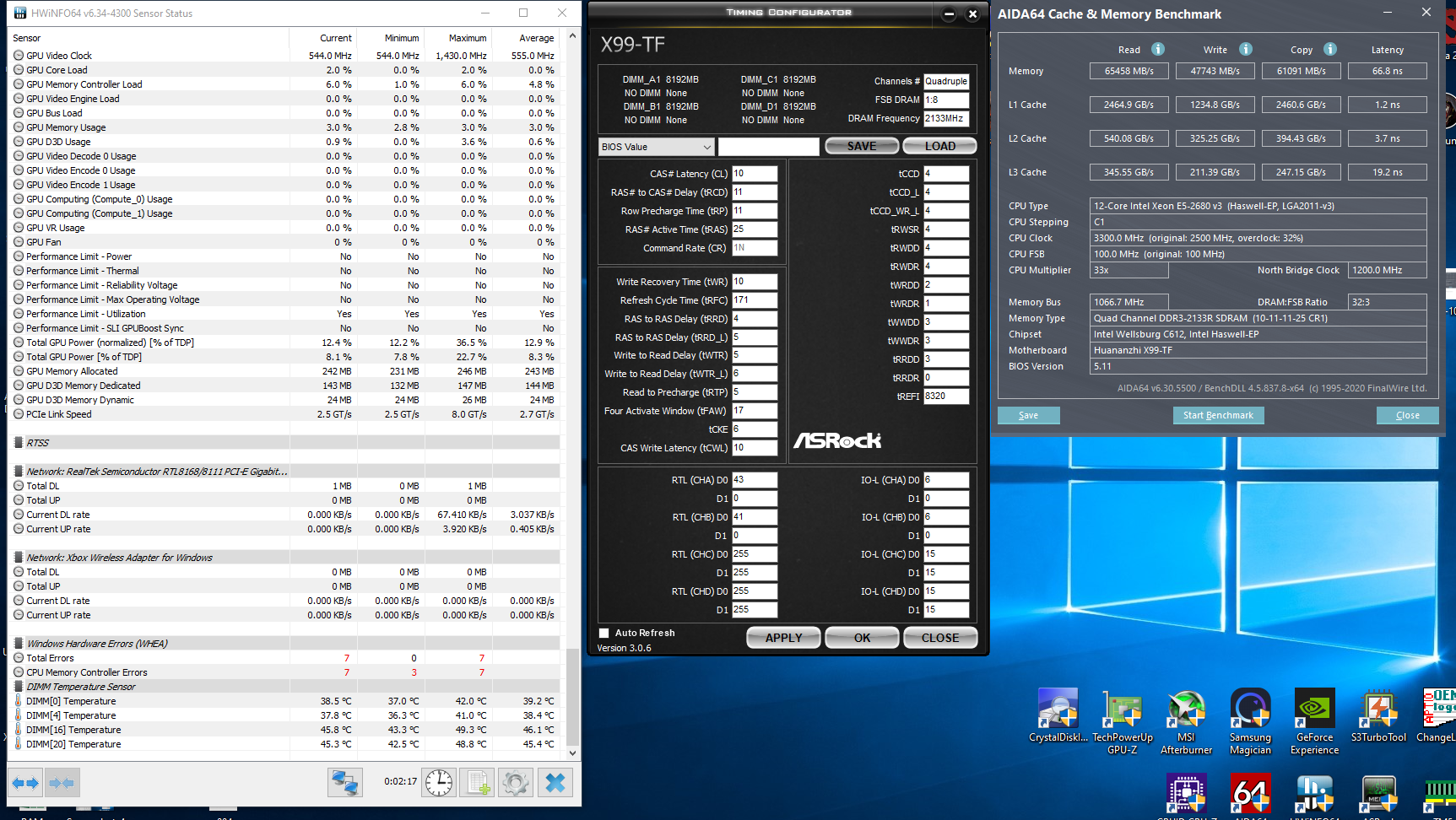Select CPU Memory Controller Errors row
The height and width of the screenshot is (820, 1456).
[x=284, y=672]
